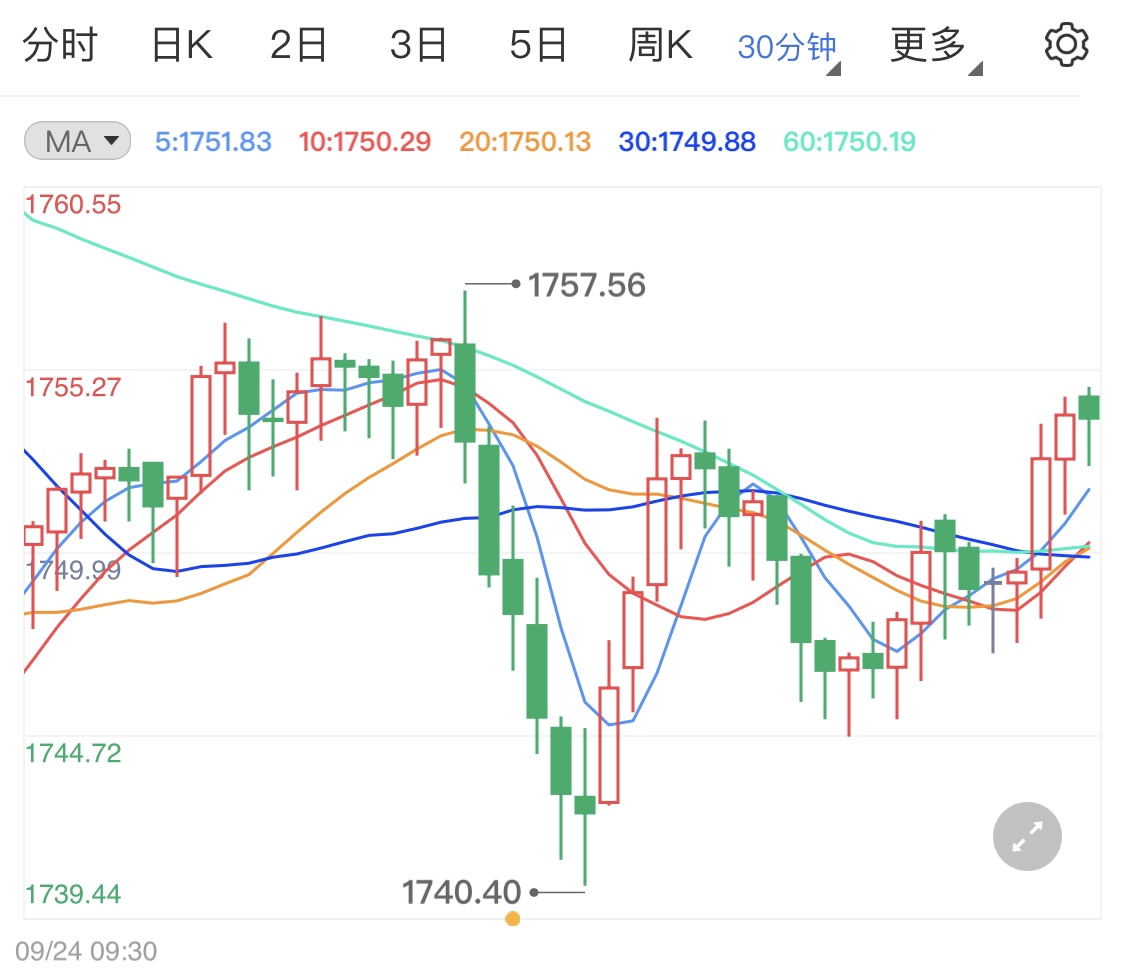Open the 30分钟 interval dropdown
Image resolution: width=1125 pixels, height=968 pixels.
pyautogui.click(x=789, y=49)
